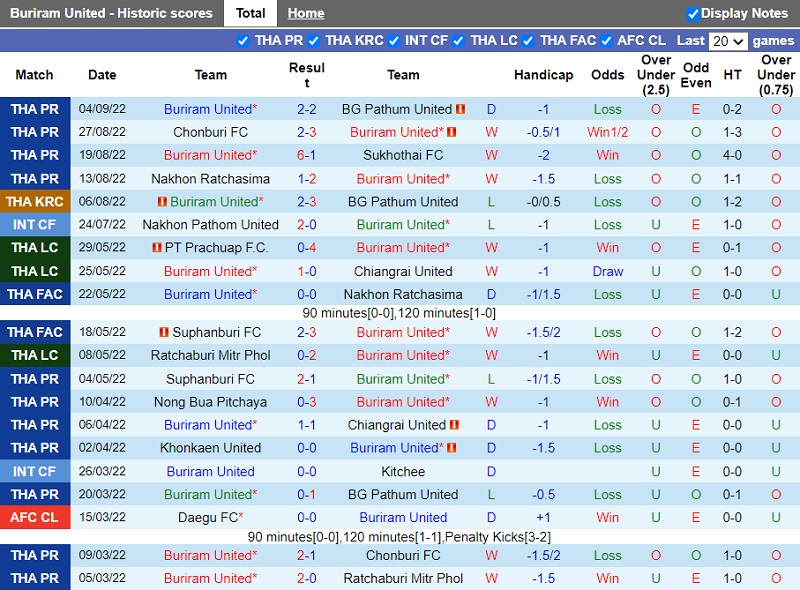Click THA KRC league label on 06/08/22 row
Image resolution: width=800 pixels, height=590 pixels.
pyautogui.click(x=35, y=202)
